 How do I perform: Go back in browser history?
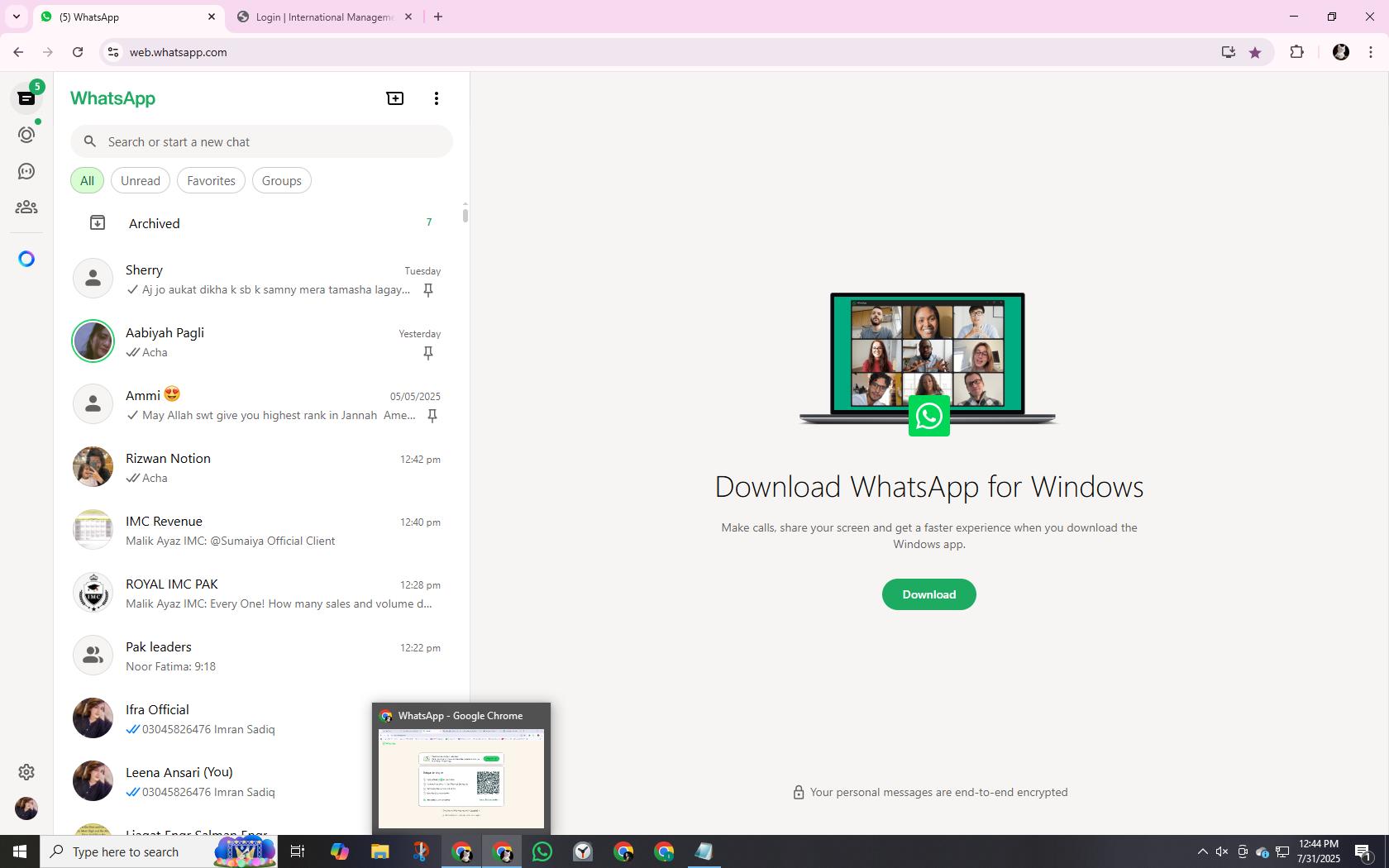tap(18, 52)
